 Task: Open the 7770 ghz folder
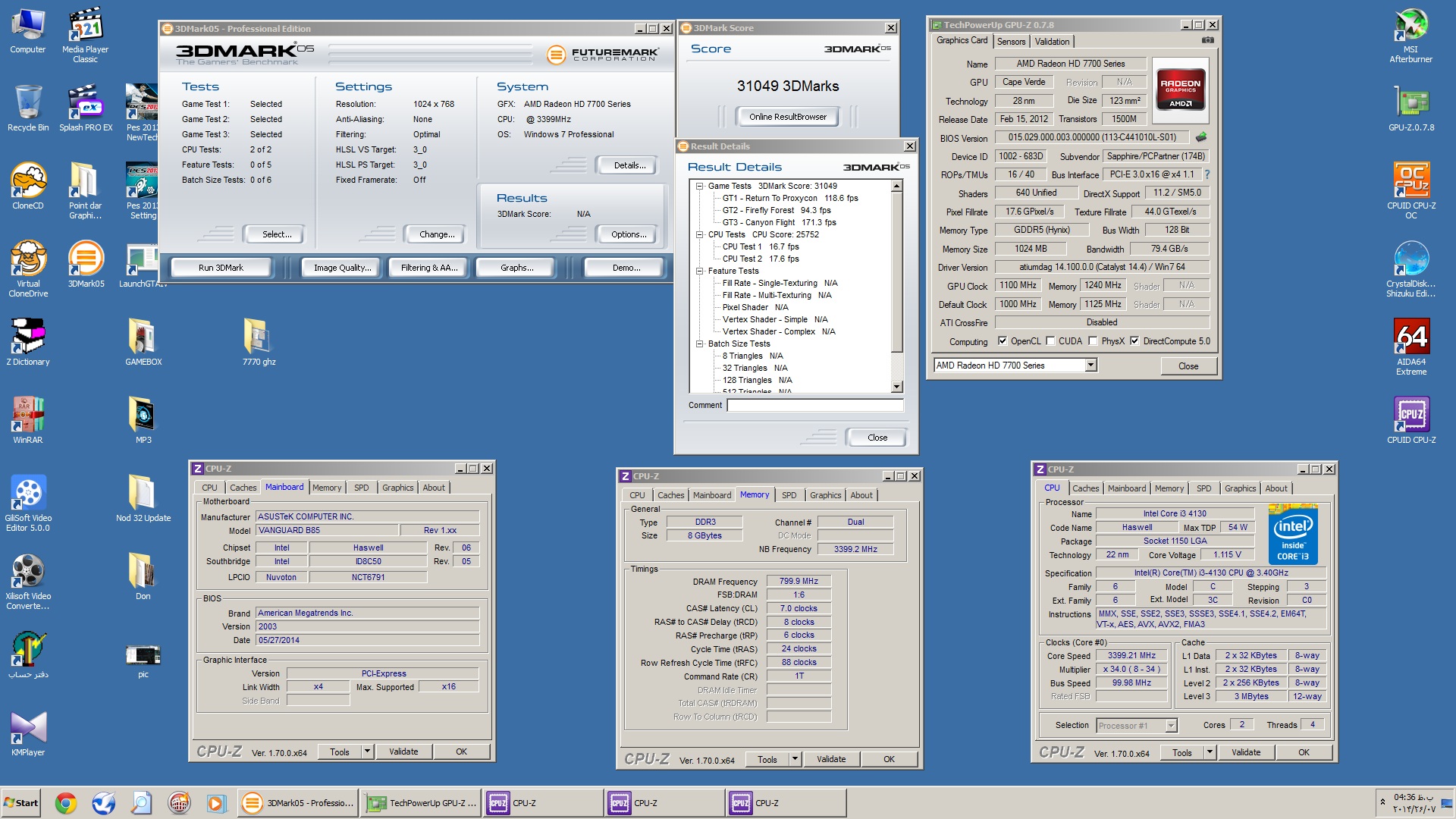259,343
